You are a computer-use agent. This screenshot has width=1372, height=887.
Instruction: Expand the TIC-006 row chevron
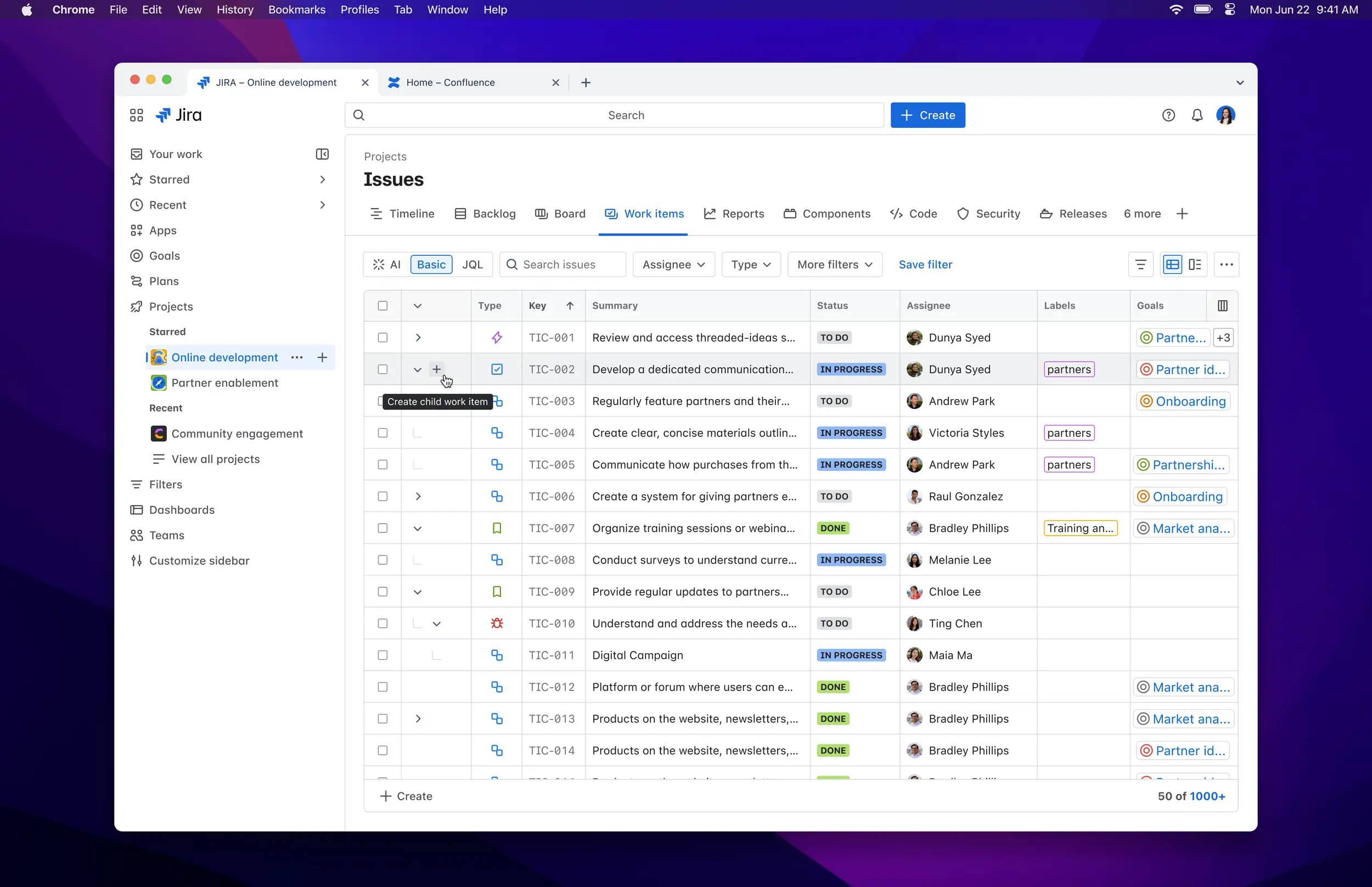(x=418, y=496)
